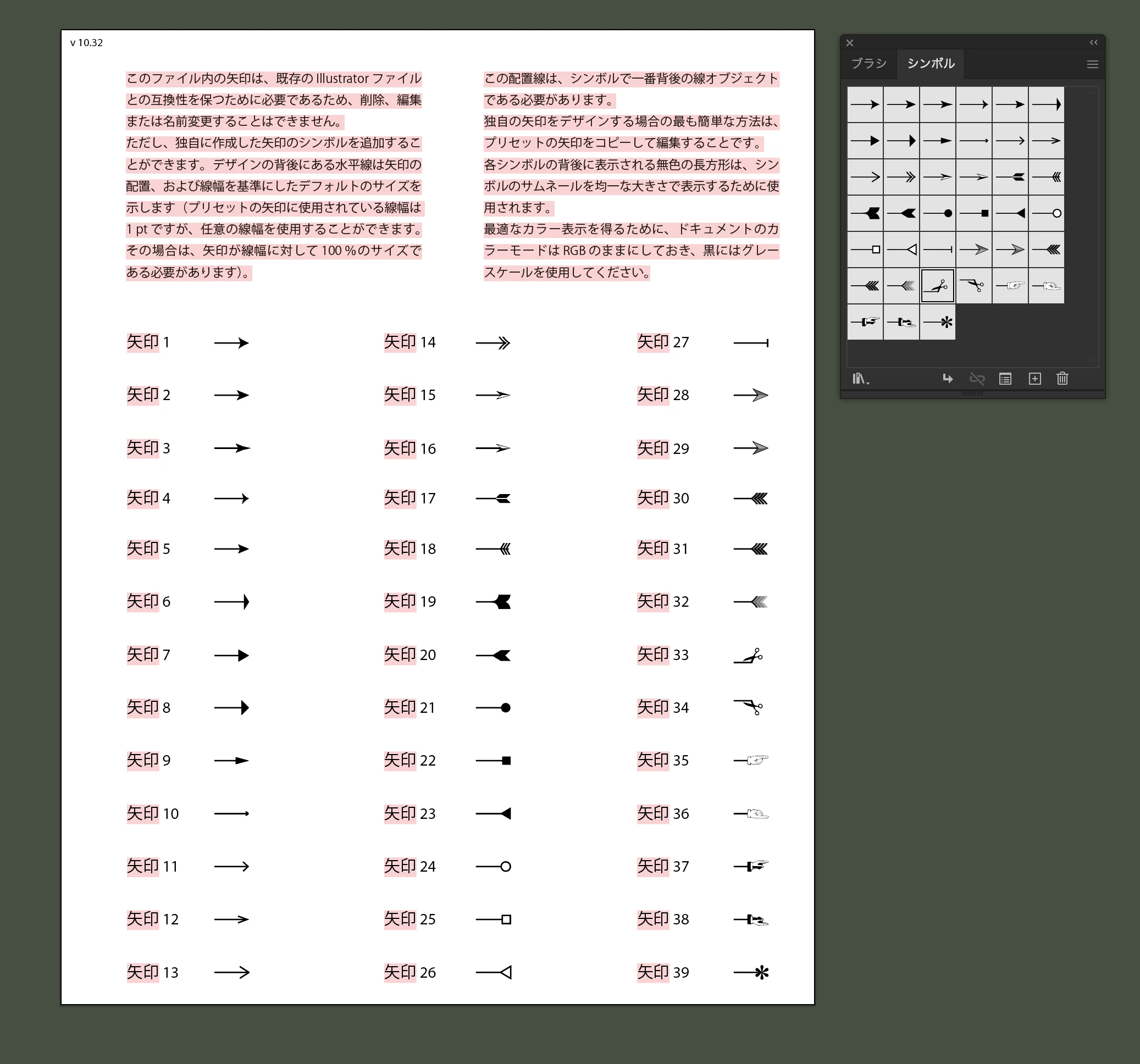Open the Symbols panel hamburger menu
This screenshot has height=1064, width=1140.
click(1092, 64)
